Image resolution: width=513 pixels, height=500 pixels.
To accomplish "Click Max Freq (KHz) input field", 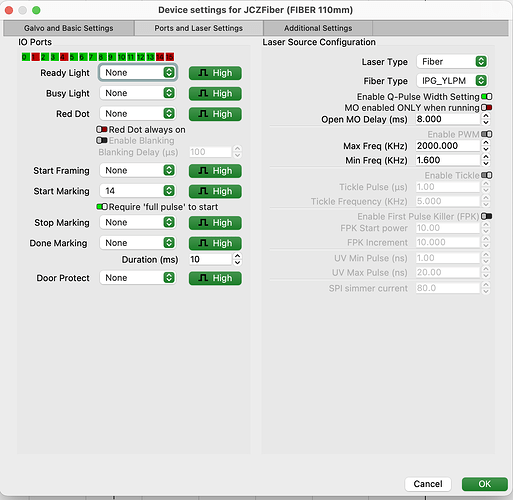I will click(448, 146).
